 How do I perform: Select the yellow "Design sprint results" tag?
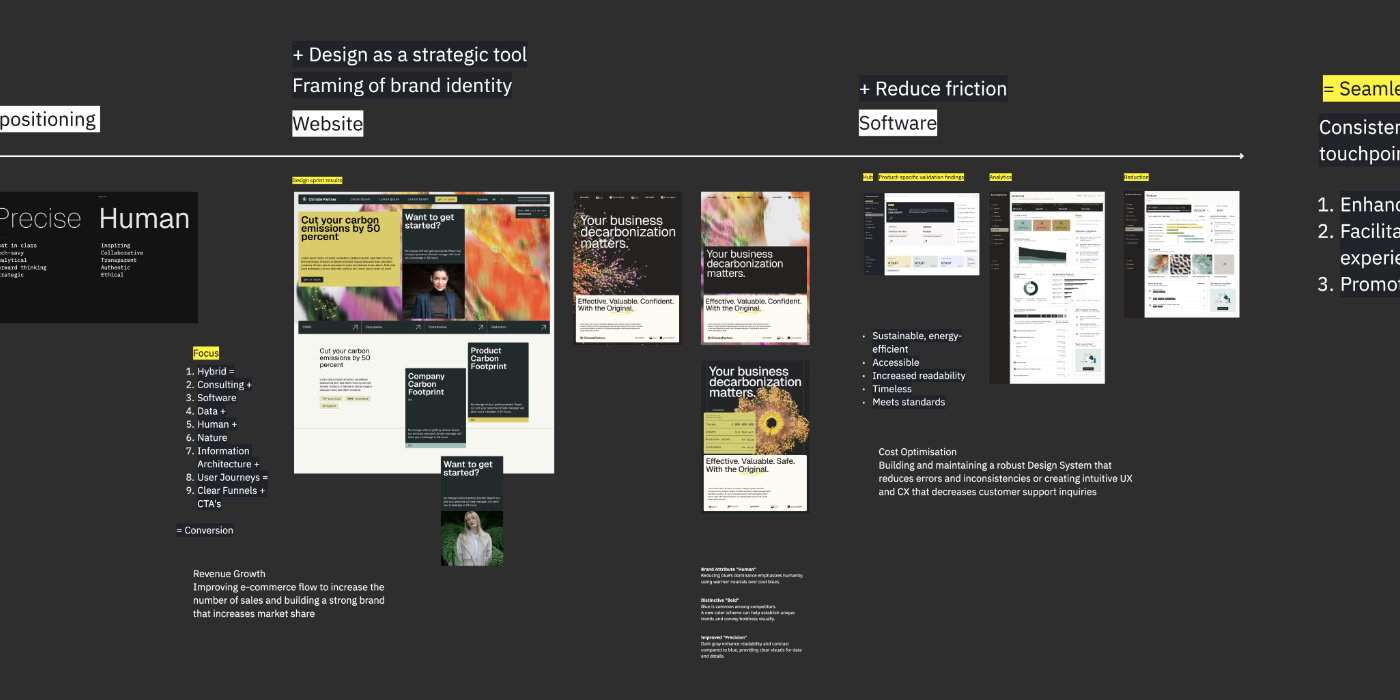point(317,181)
